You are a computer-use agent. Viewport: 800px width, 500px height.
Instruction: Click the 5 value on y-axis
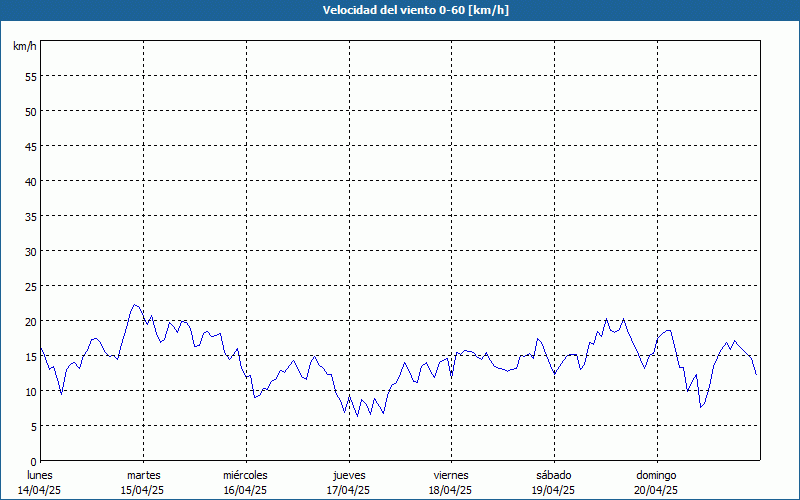pyautogui.click(x=34, y=427)
